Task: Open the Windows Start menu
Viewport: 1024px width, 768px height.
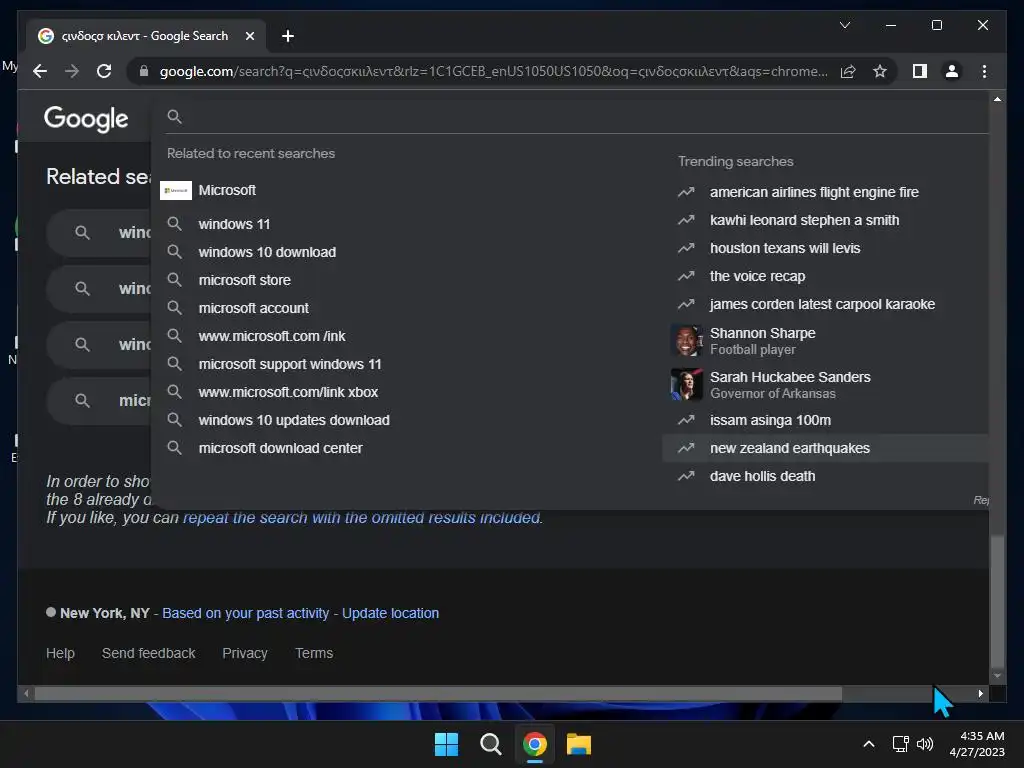Action: click(447, 744)
